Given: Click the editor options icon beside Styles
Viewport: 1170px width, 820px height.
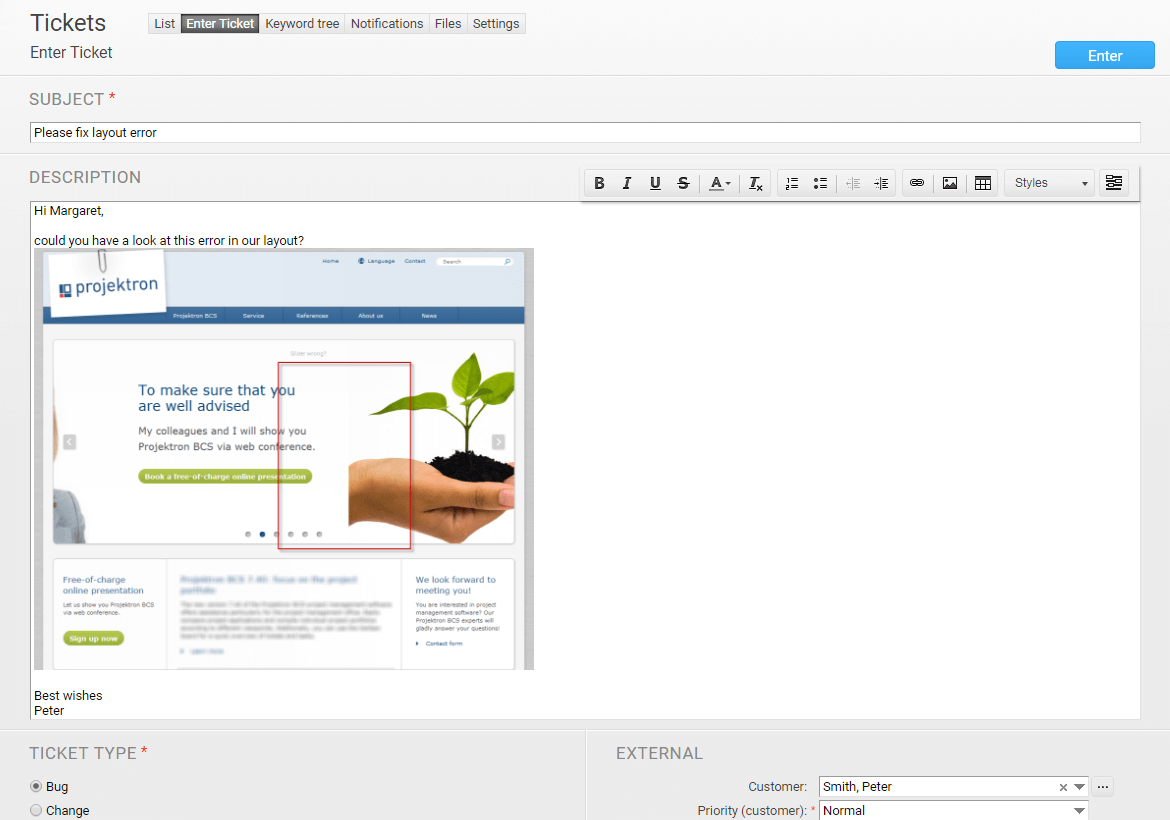Looking at the screenshot, I should pos(1113,183).
